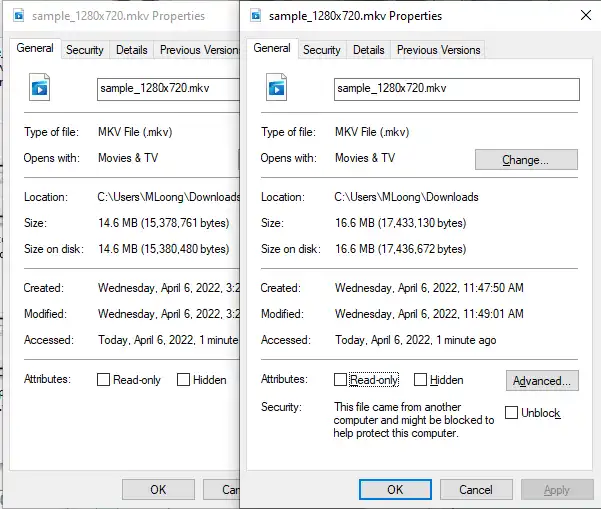Open General tab in right Properties window
Image resolution: width=601 pixels, height=509 pixels.
click(272, 48)
